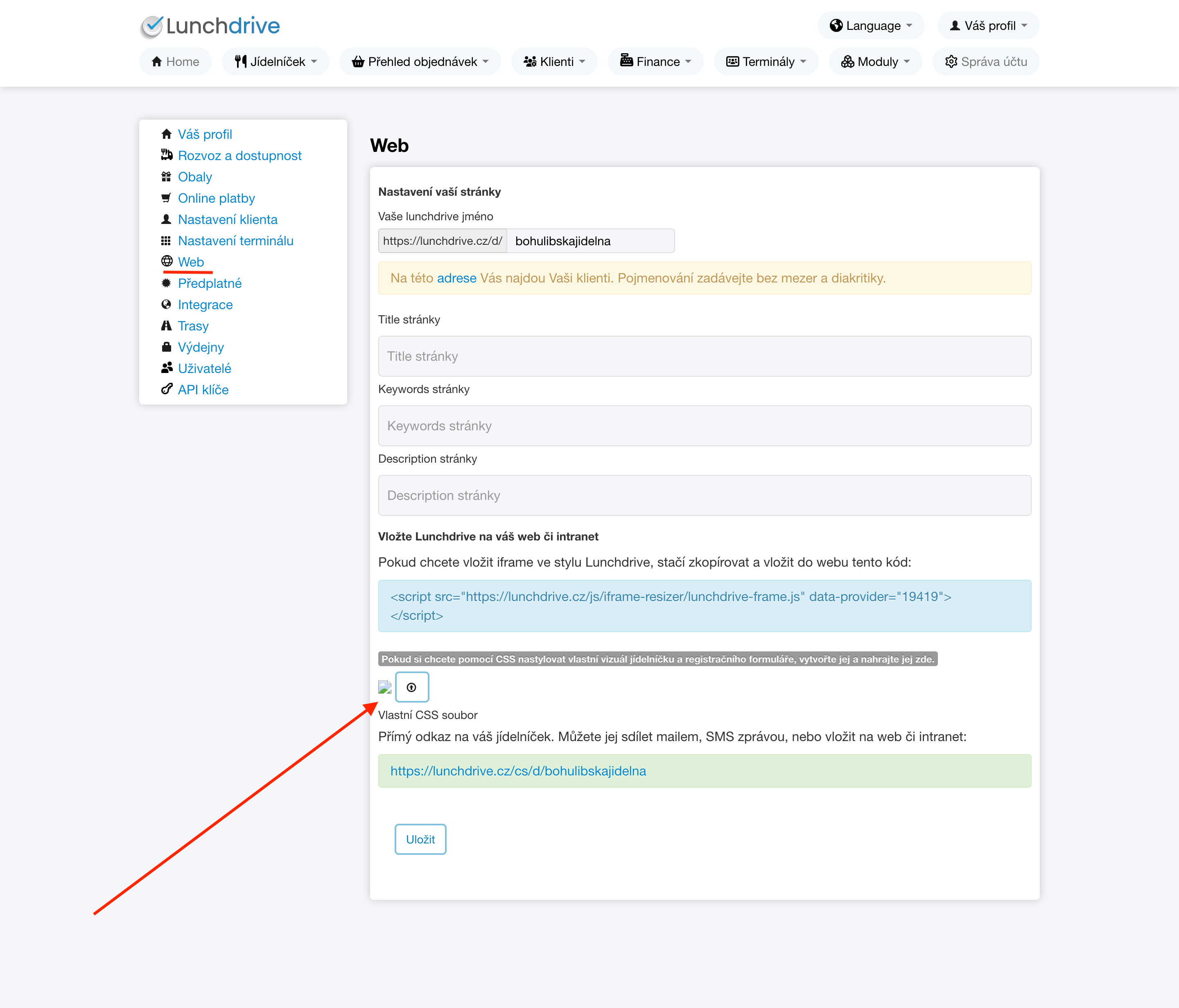Focus the Title stránky input field
This screenshot has height=1008, width=1179.
pos(704,356)
